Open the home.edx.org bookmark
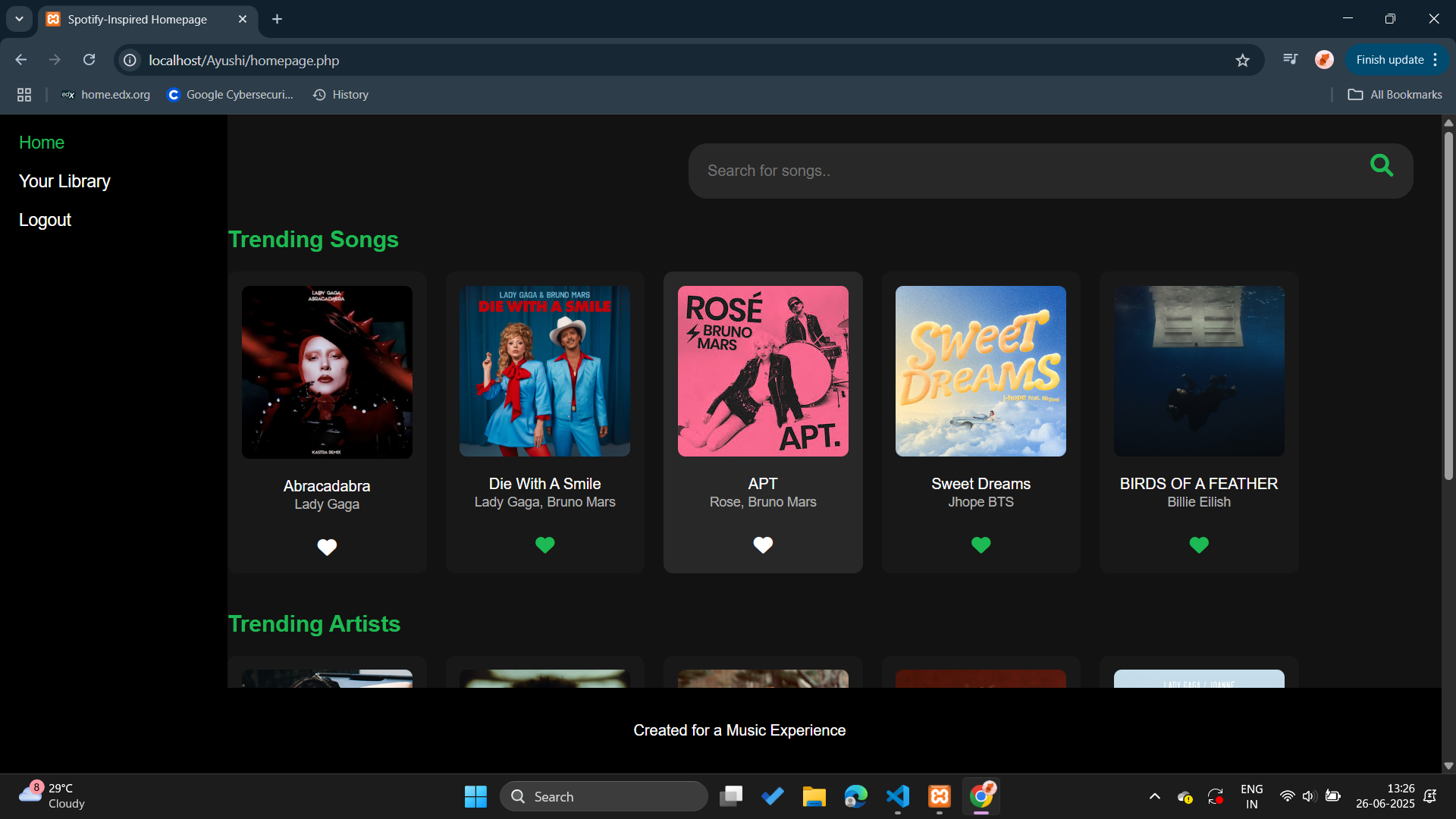 106,95
